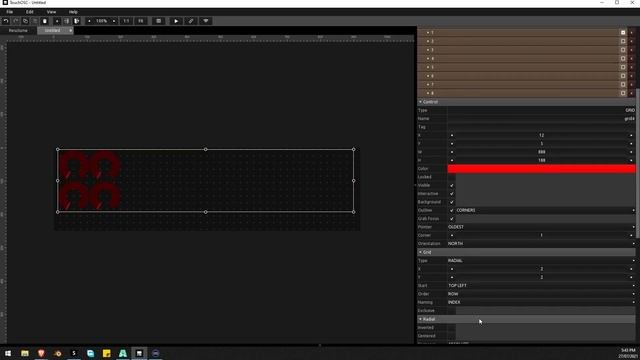Screen dimensions: 640x360
Task: Collapse the Control section header
Action: [527, 102]
